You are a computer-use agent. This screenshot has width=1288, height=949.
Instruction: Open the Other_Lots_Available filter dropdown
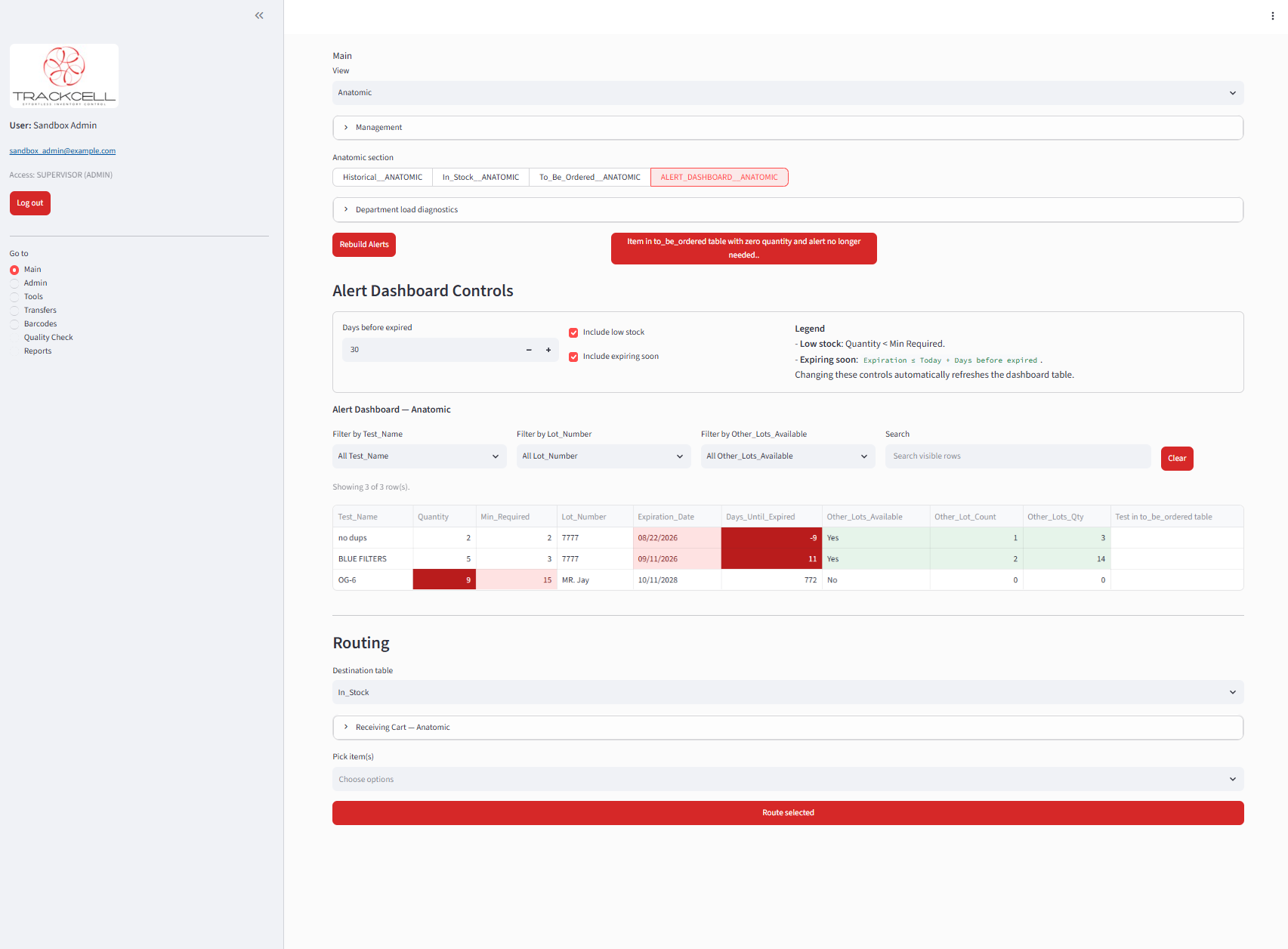[788, 456]
